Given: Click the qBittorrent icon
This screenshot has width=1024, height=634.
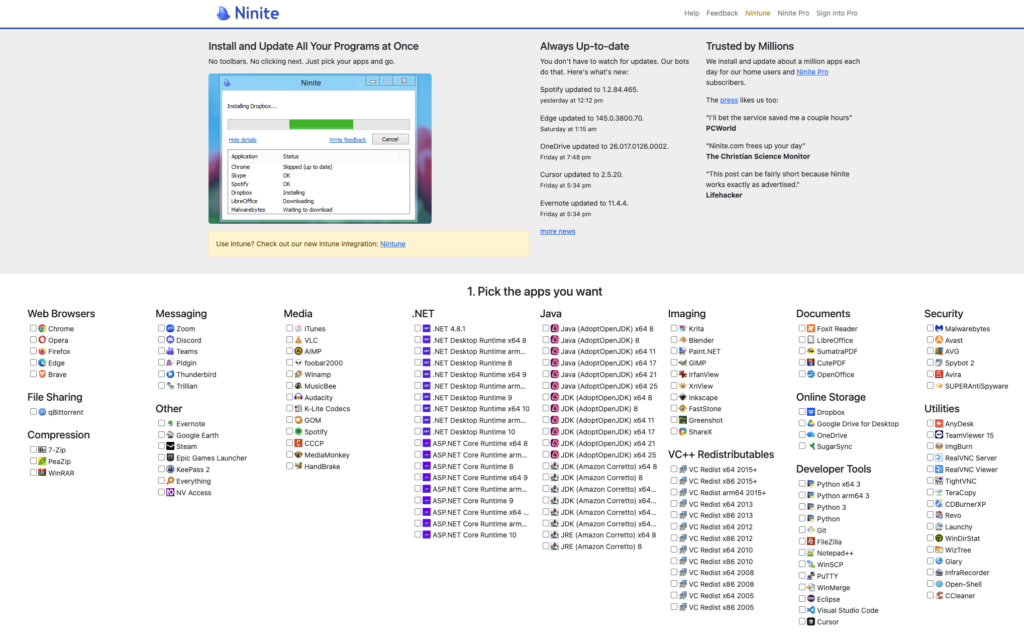Looking at the screenshot, I should [x=42, y=412].
